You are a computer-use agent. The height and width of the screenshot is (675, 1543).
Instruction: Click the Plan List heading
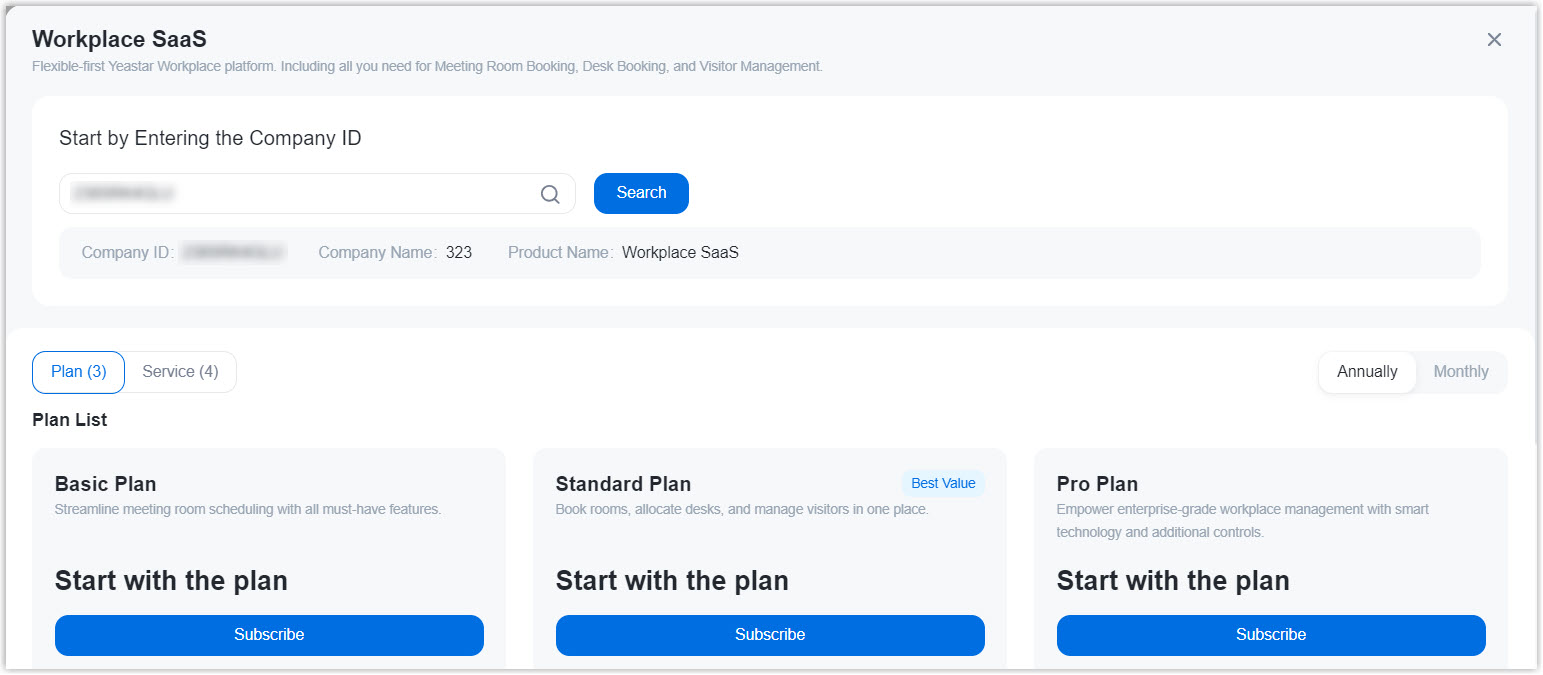tap(70, 420)
